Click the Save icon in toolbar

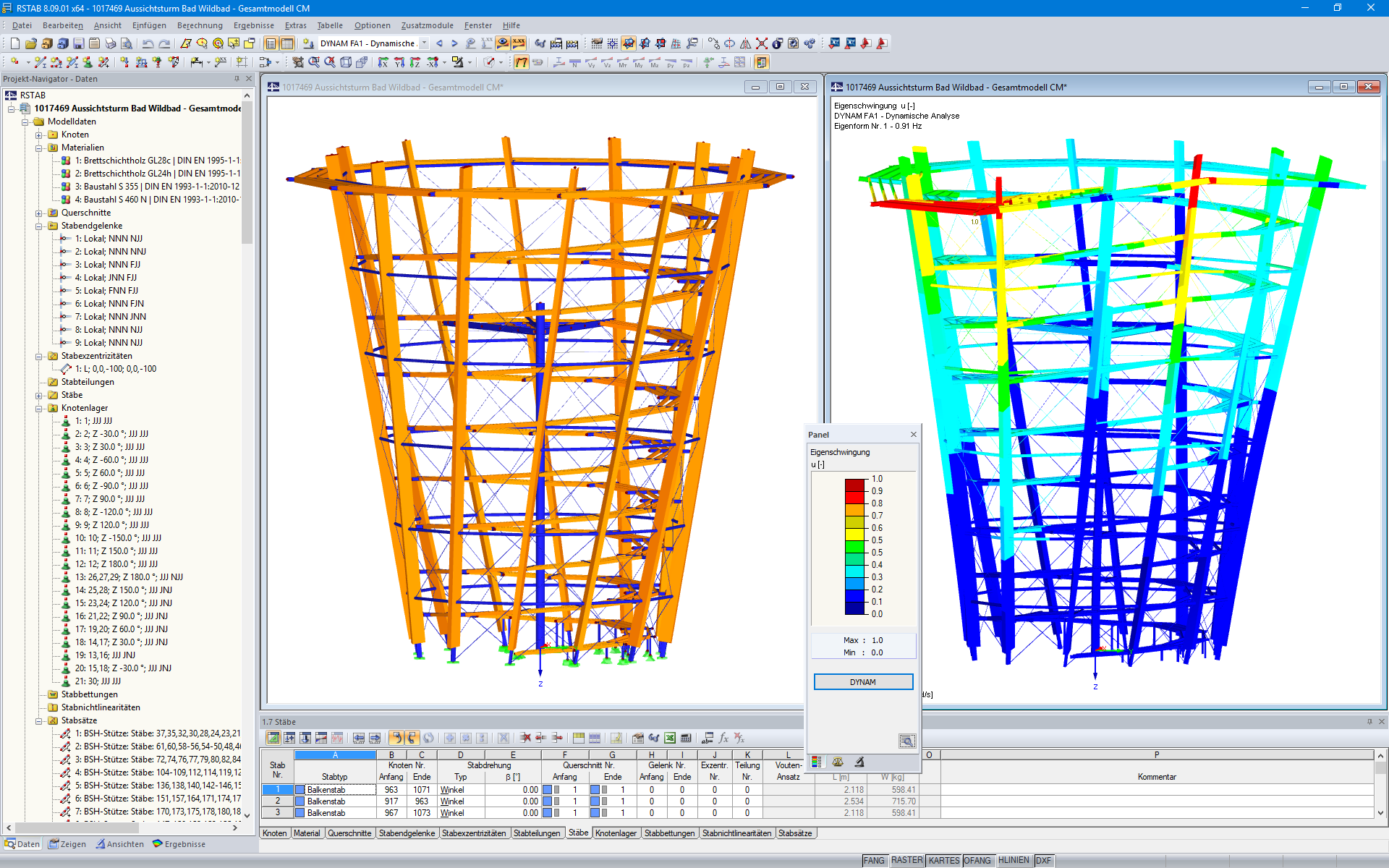click(79, 43)
